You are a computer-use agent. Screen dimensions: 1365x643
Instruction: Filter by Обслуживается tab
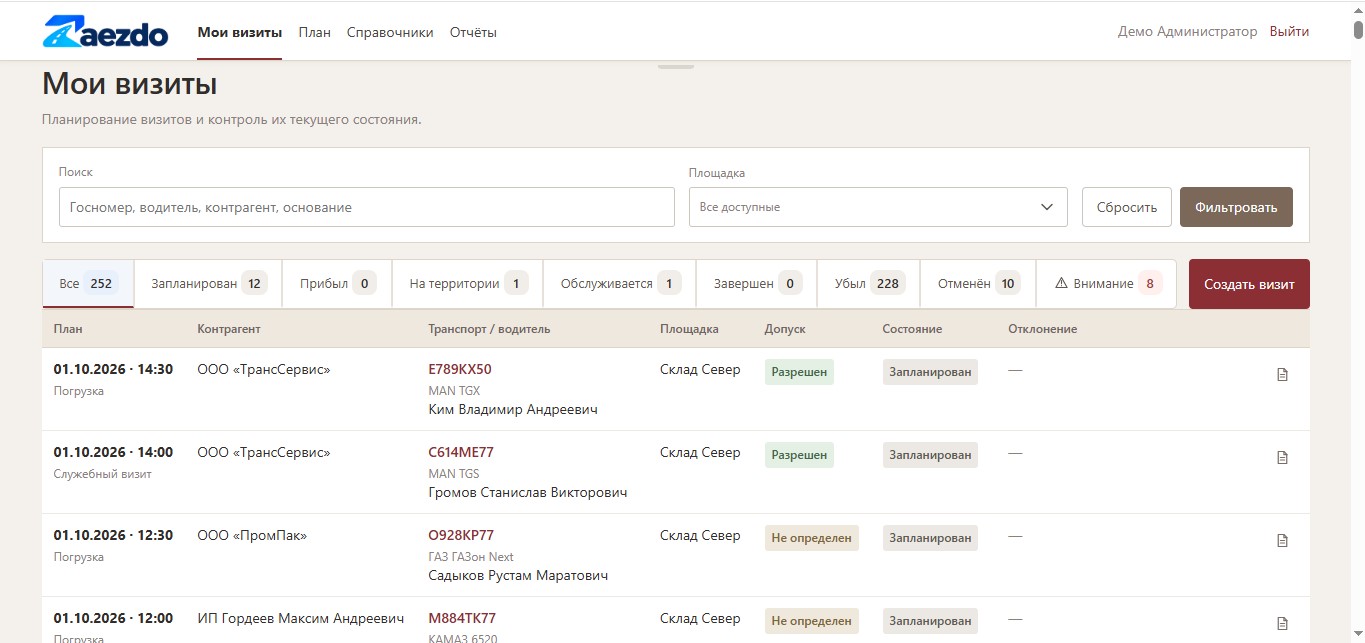(x=620, y=284)
